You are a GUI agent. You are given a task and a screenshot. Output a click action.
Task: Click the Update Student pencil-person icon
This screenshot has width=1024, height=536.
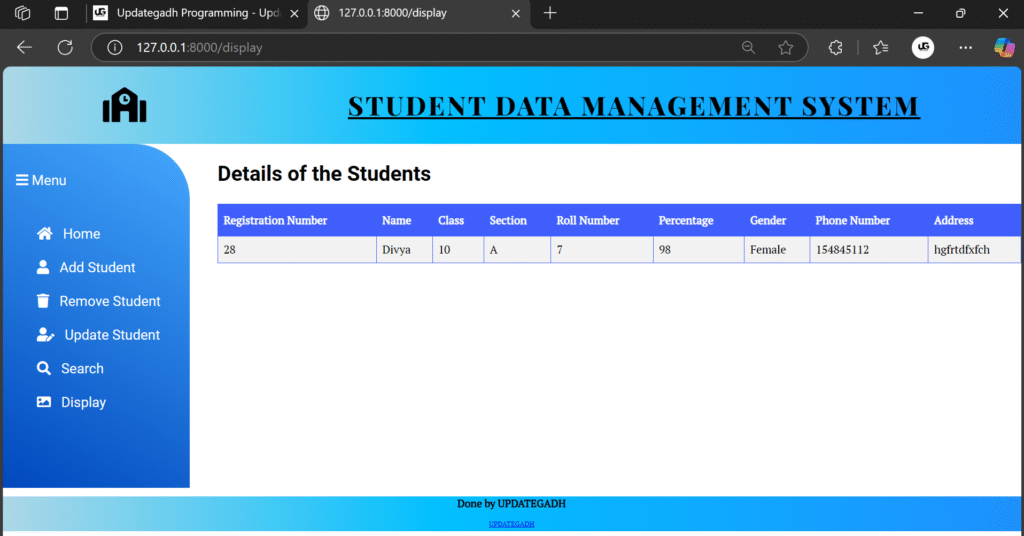point(45,335)
